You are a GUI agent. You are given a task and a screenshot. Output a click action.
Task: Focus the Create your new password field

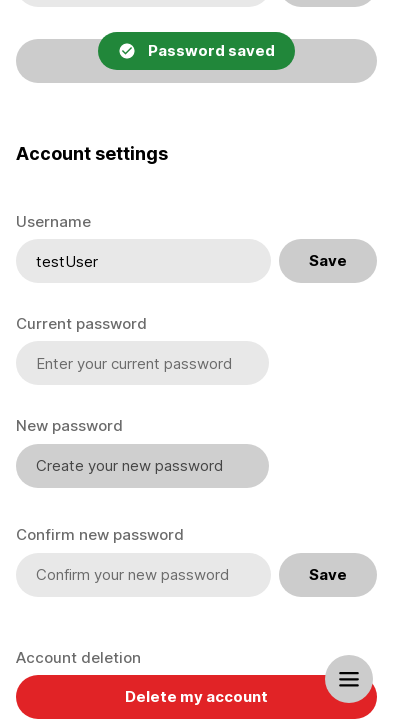coord(142,466)
